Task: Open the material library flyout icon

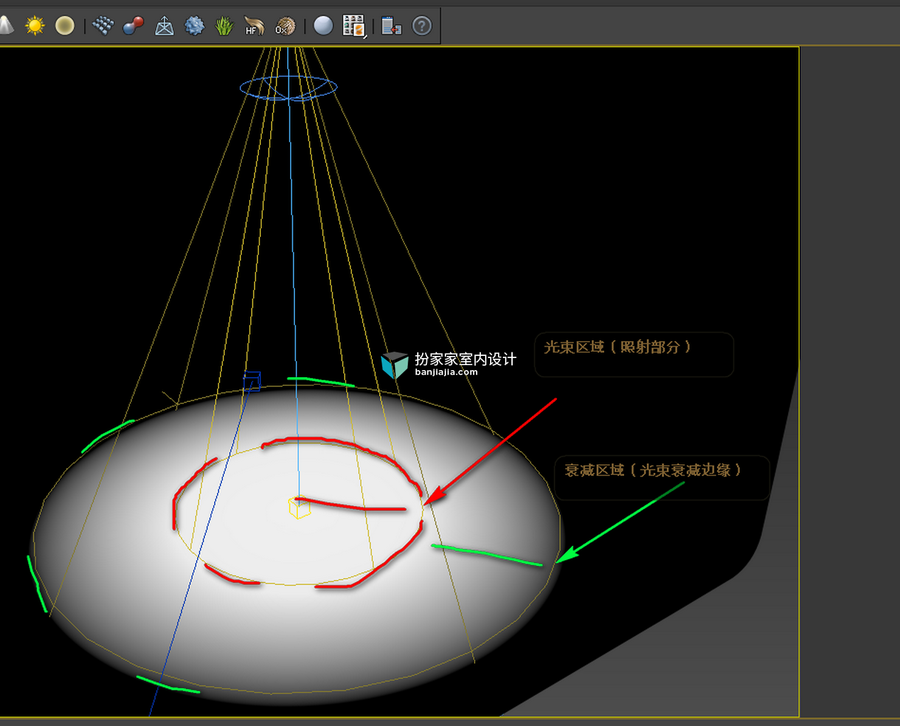Action: coord(354,26)
